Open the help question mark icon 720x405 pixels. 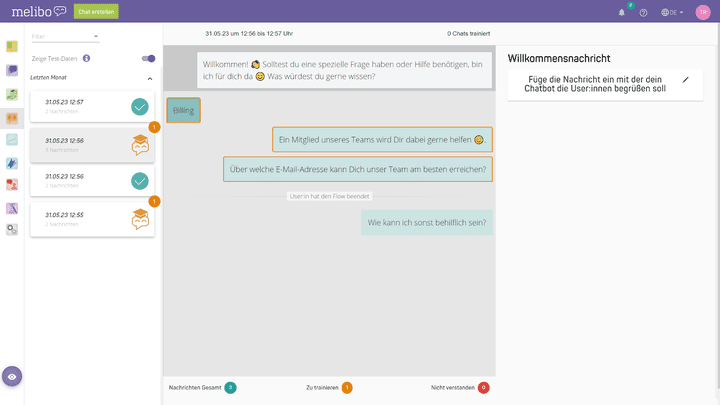643,12
